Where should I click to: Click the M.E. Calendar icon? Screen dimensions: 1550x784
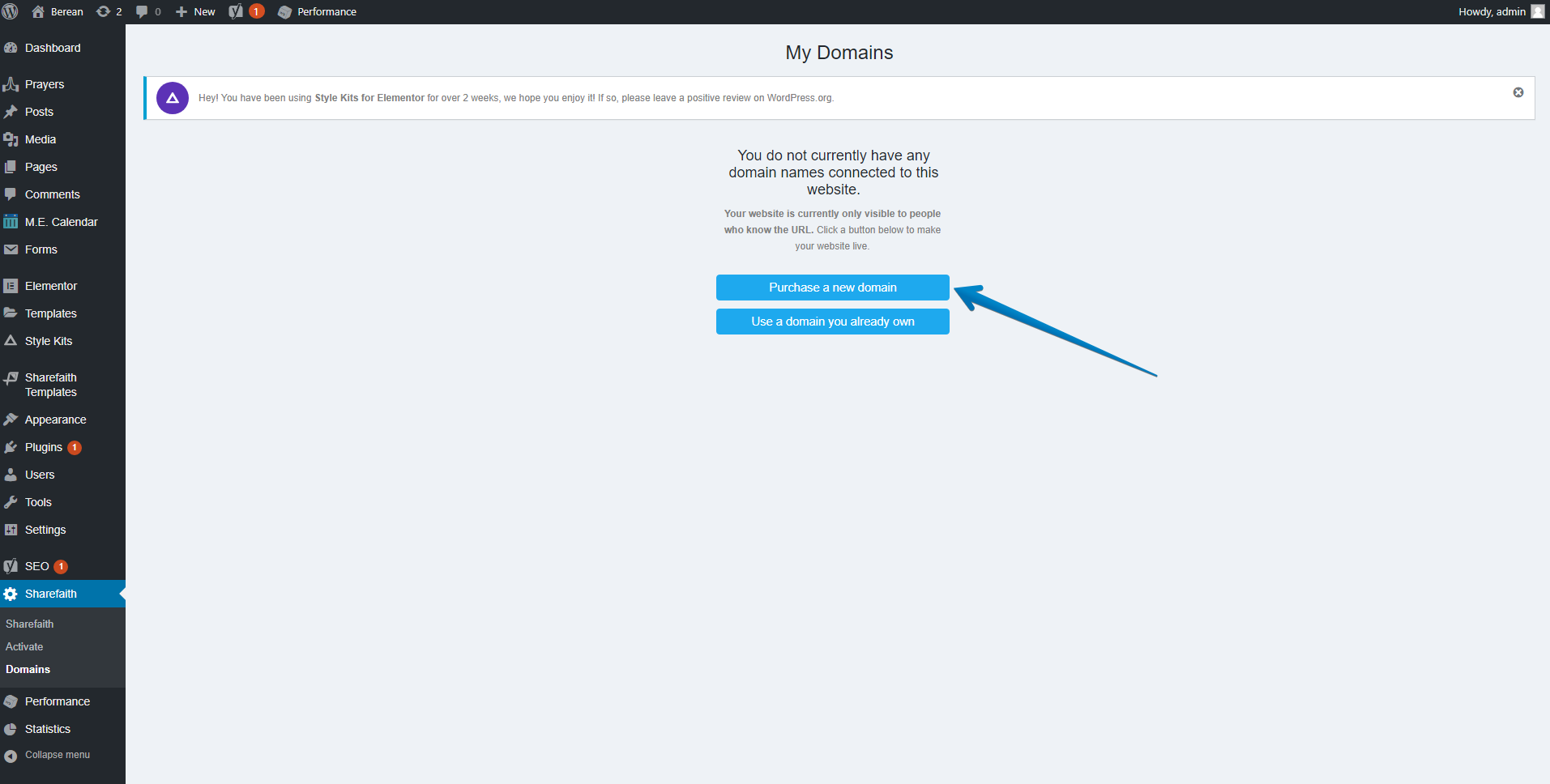coord(11,222)
